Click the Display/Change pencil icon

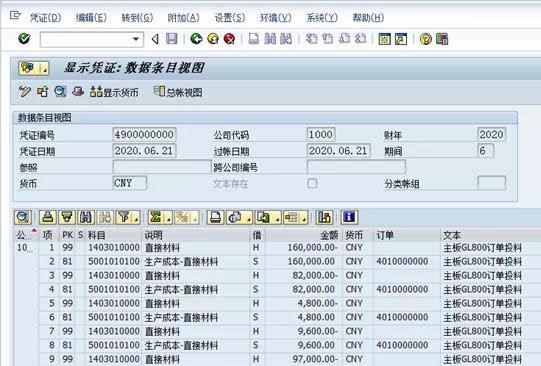click(25, 91)
